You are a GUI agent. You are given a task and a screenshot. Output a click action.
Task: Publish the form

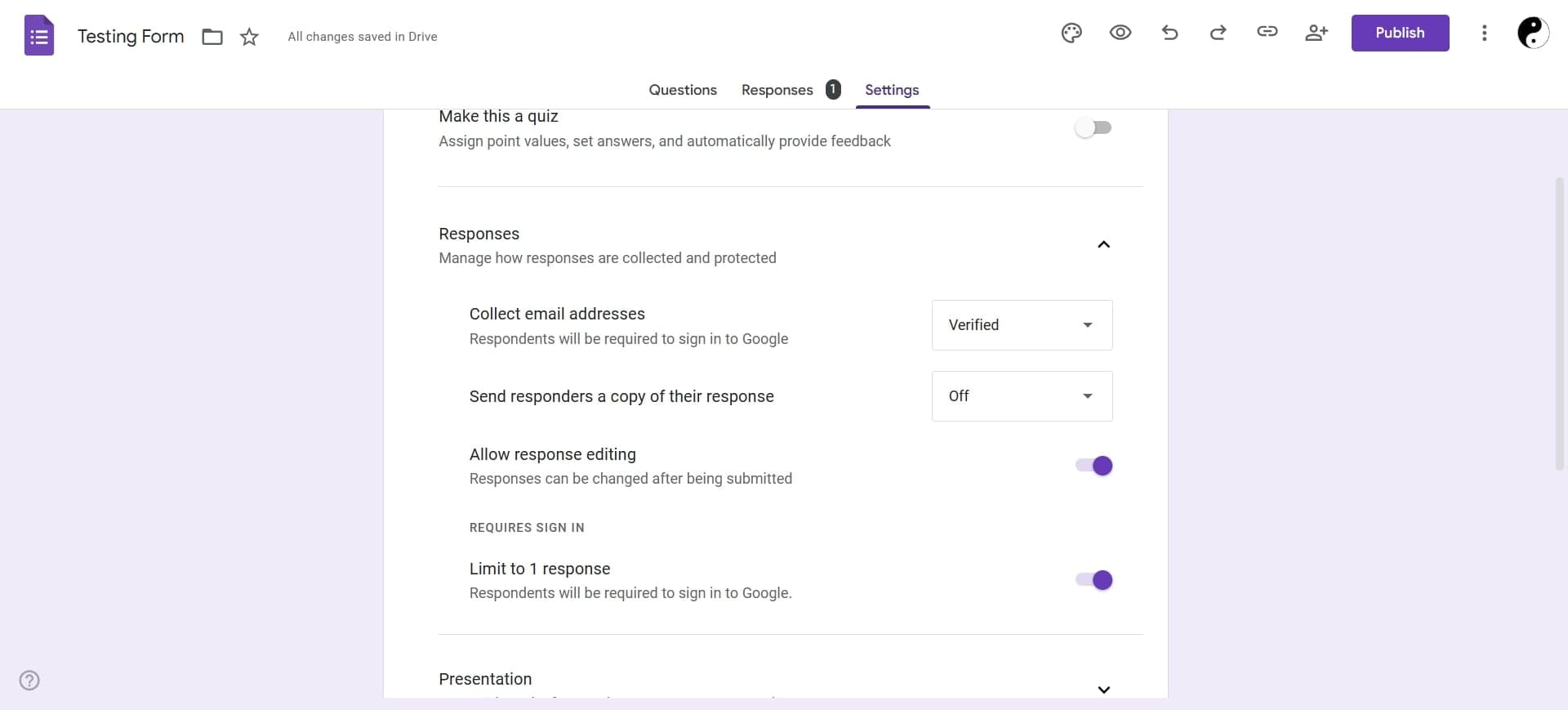[1400, 33]
